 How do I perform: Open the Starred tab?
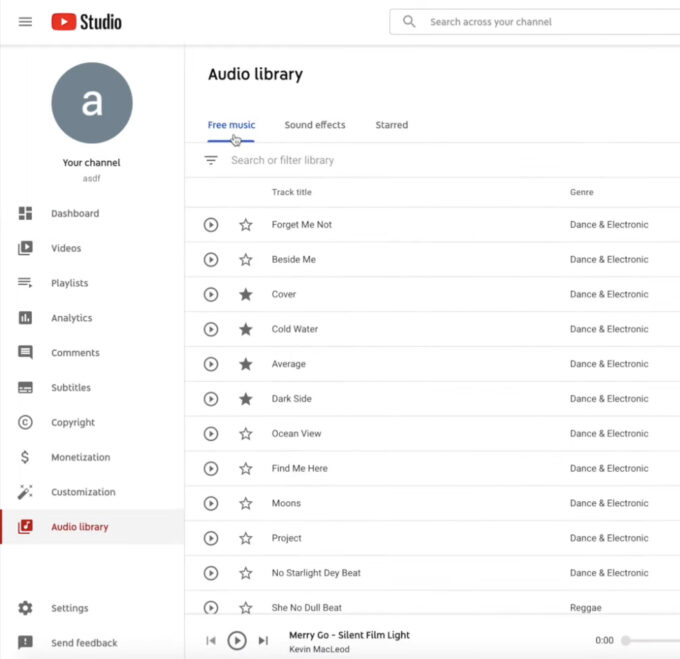click(x=391, y=125)
